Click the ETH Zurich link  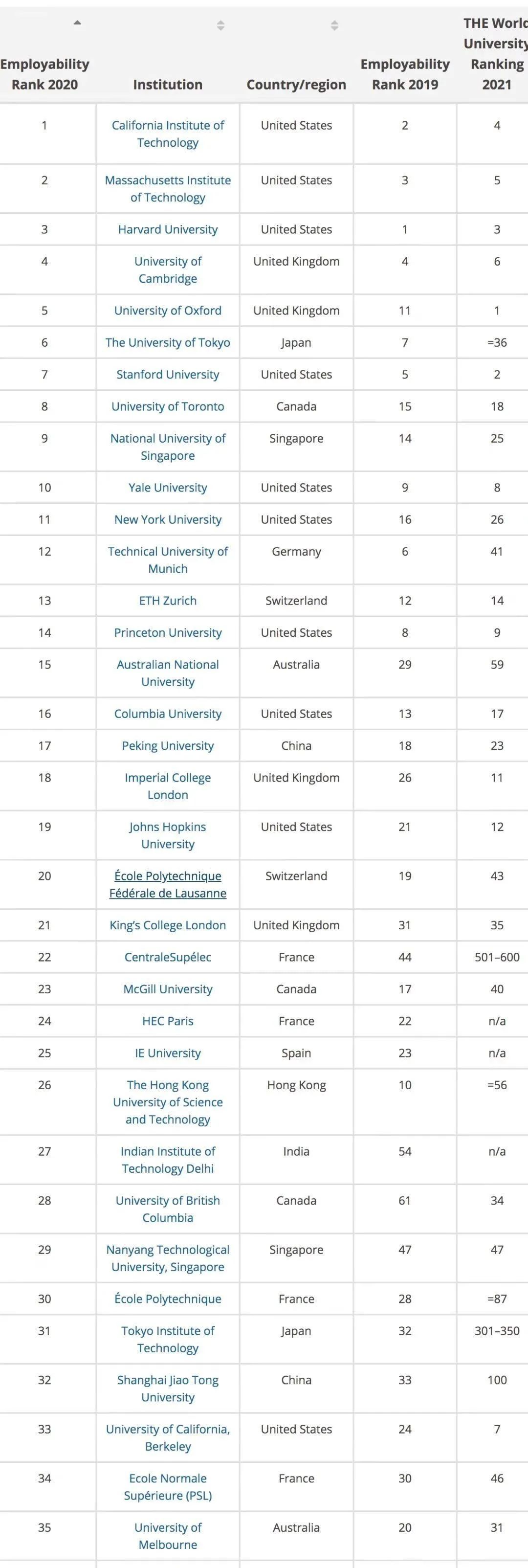click(x=168, y=601)
